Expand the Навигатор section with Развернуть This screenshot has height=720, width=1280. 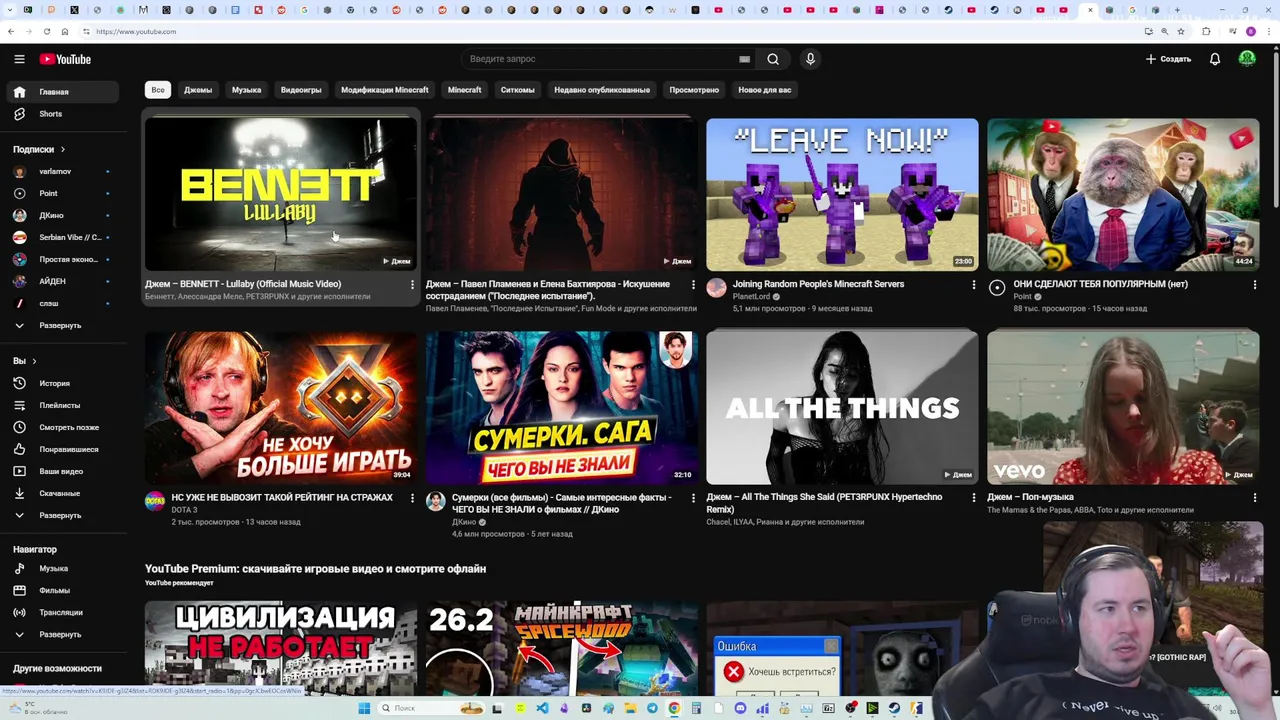point(63,634)
